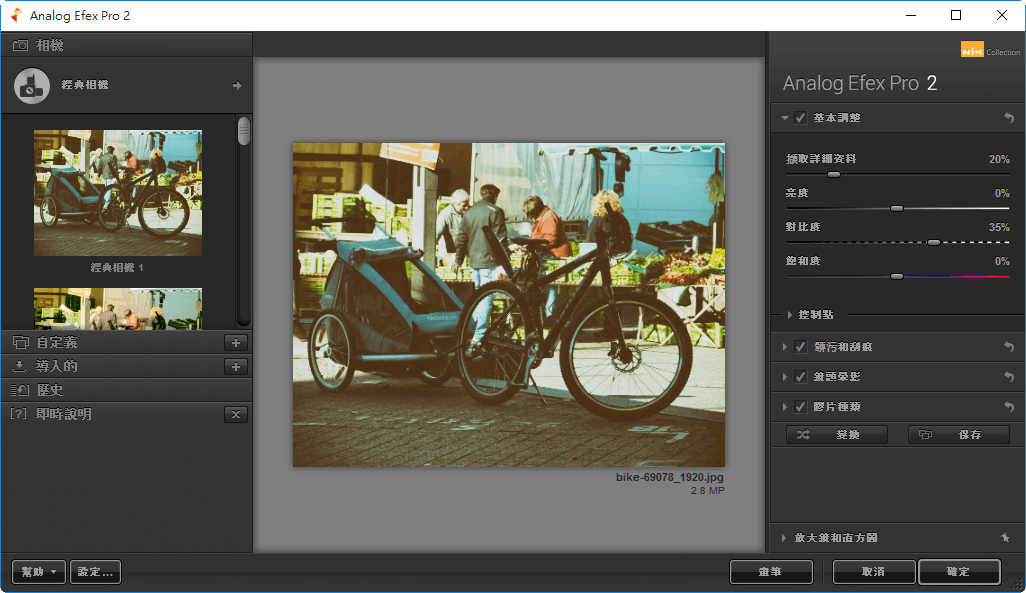
Task: Uncheck the 髒污和刮痕 checkbox
Action: coord(800,346)
